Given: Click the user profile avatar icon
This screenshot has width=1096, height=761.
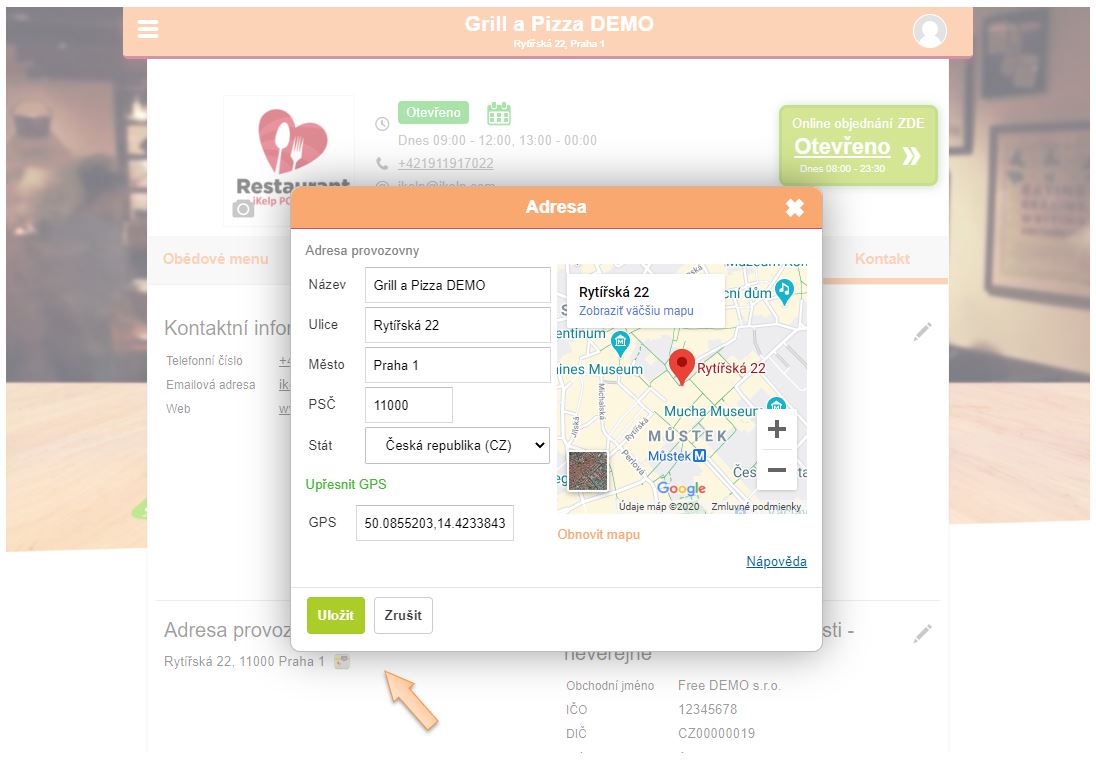Looking at the screenshot, I should [x=929, y=31].
